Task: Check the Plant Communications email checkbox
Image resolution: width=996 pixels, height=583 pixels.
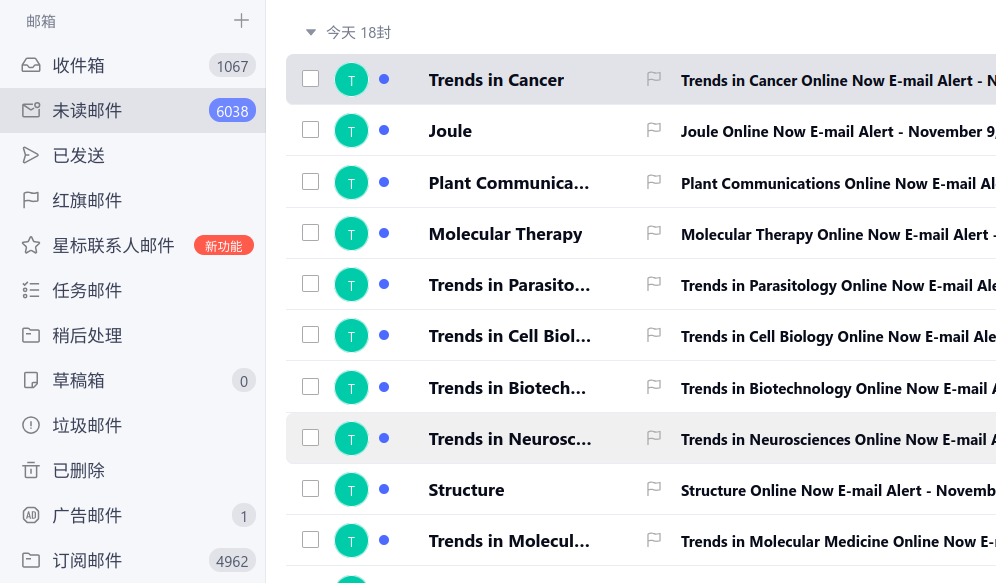Action: tap(311, 182)
